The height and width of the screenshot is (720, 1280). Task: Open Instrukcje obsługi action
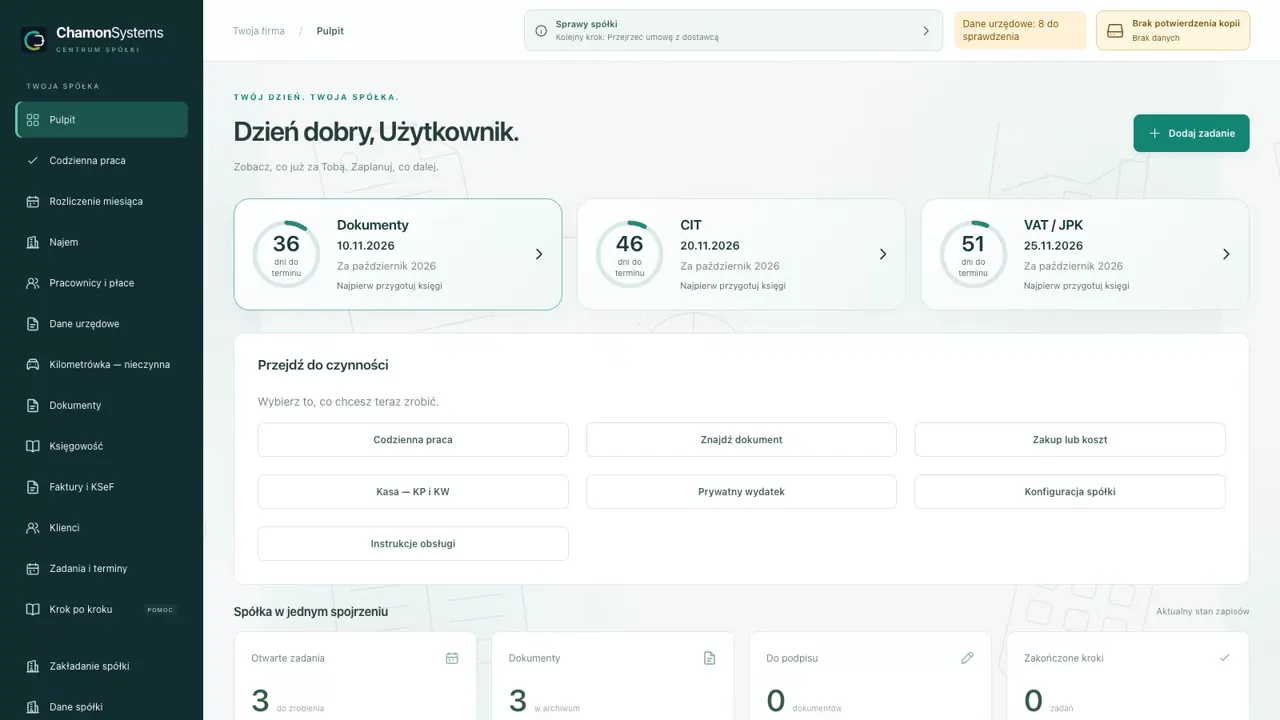(413, 544)
